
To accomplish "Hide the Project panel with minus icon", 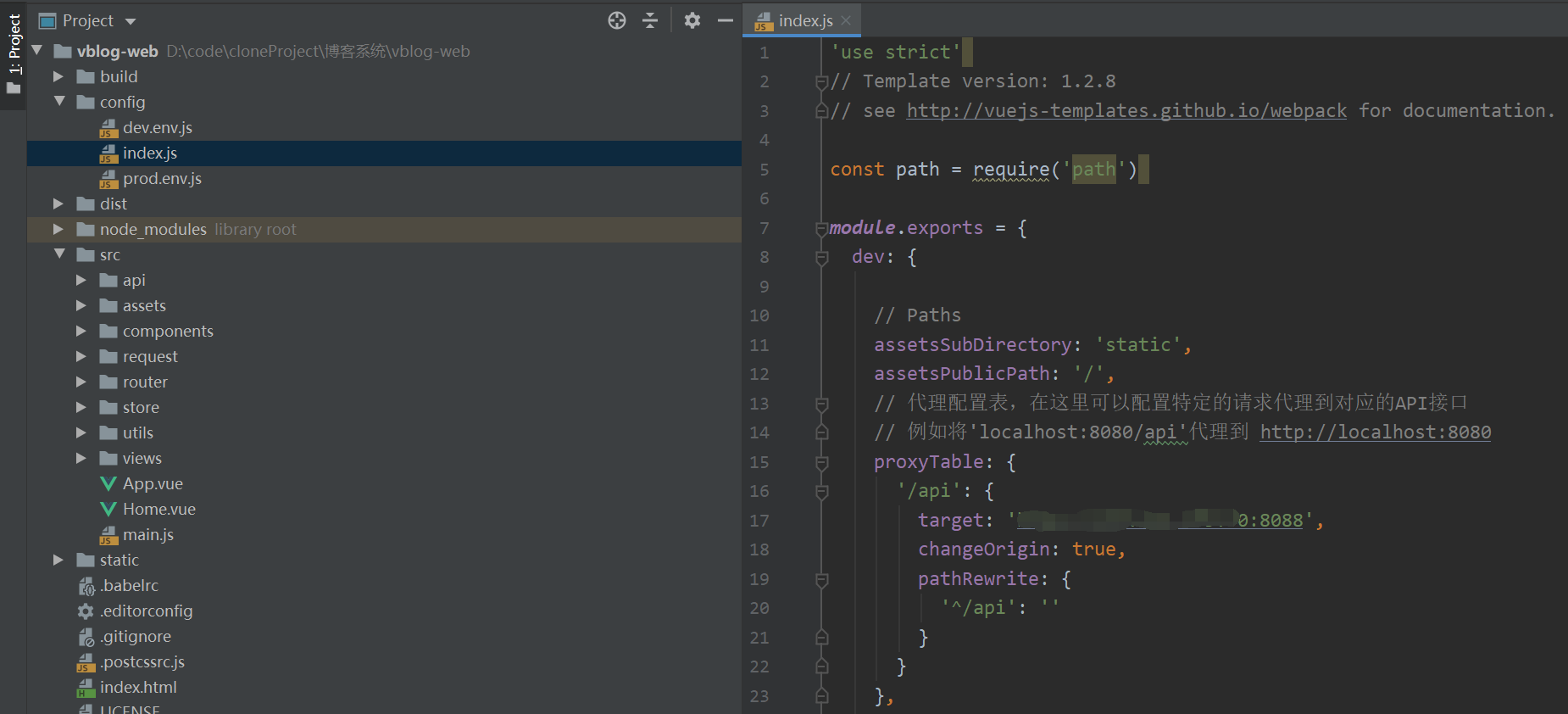I will click(x=725, y=20).
